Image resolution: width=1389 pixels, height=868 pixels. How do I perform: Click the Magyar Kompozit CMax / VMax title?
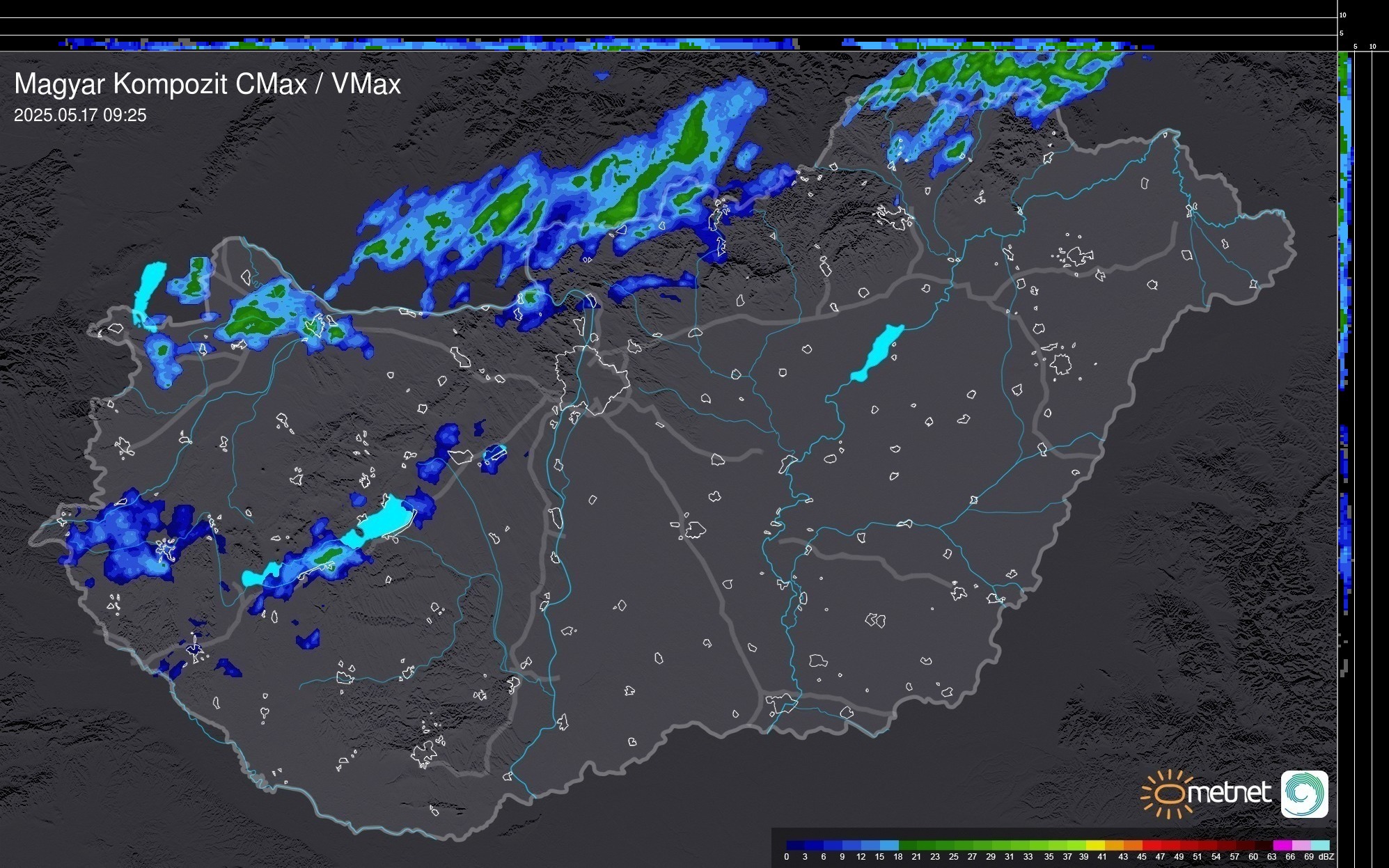click(x=207, y=84)
